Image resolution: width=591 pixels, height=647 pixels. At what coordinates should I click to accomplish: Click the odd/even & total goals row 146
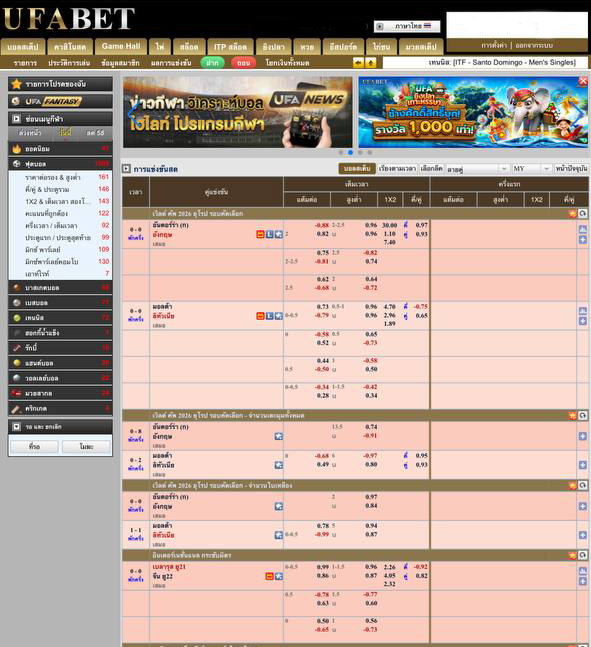(60, 189)
